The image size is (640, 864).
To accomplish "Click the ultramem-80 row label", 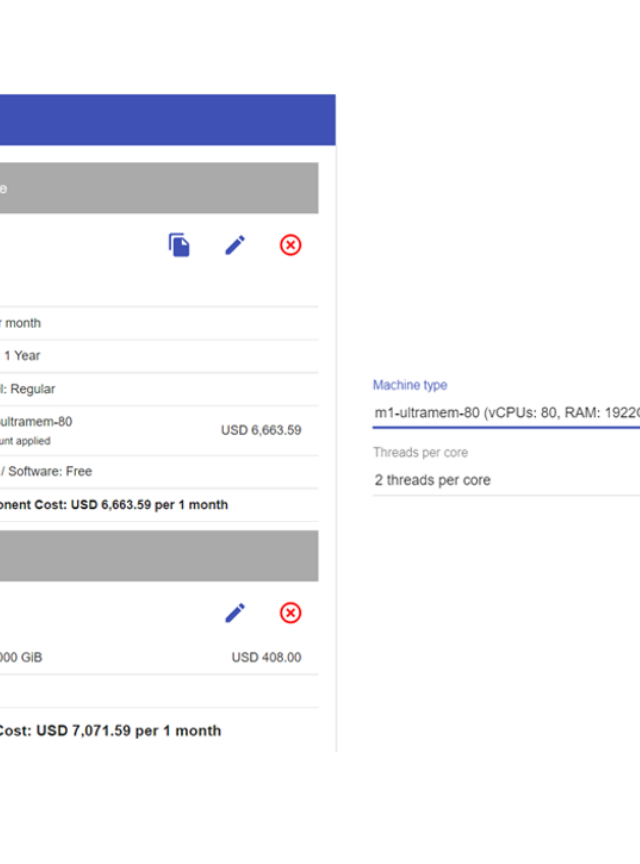I will [36, 422].
